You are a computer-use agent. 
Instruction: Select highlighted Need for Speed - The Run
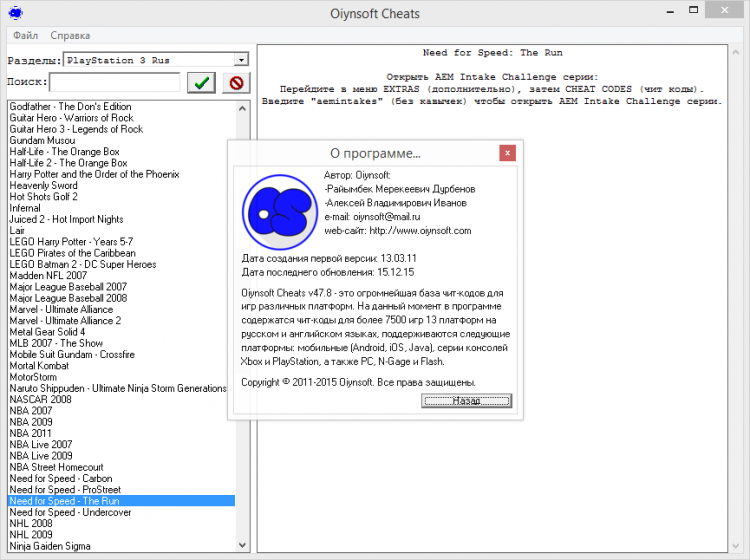click(122, 501)
